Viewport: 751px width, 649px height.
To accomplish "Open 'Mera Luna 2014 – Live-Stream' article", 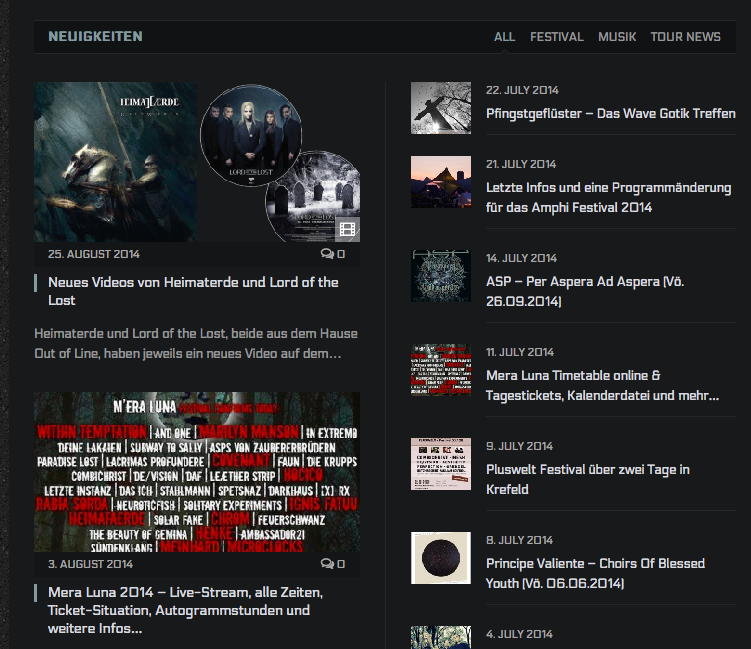I will coord(185,610).
